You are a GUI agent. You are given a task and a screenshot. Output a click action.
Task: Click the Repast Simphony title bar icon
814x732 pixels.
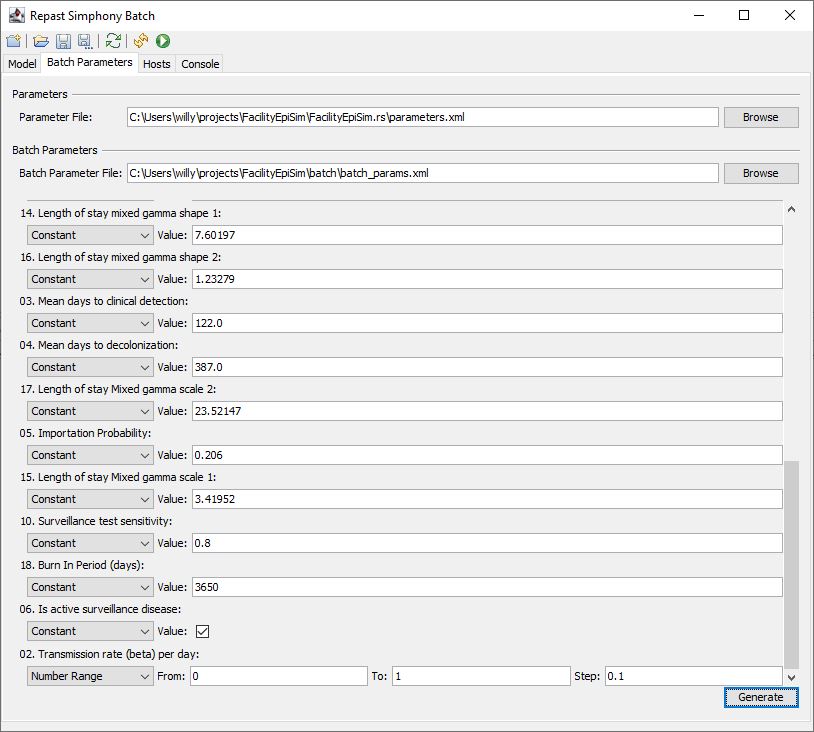tap(15, 15)
